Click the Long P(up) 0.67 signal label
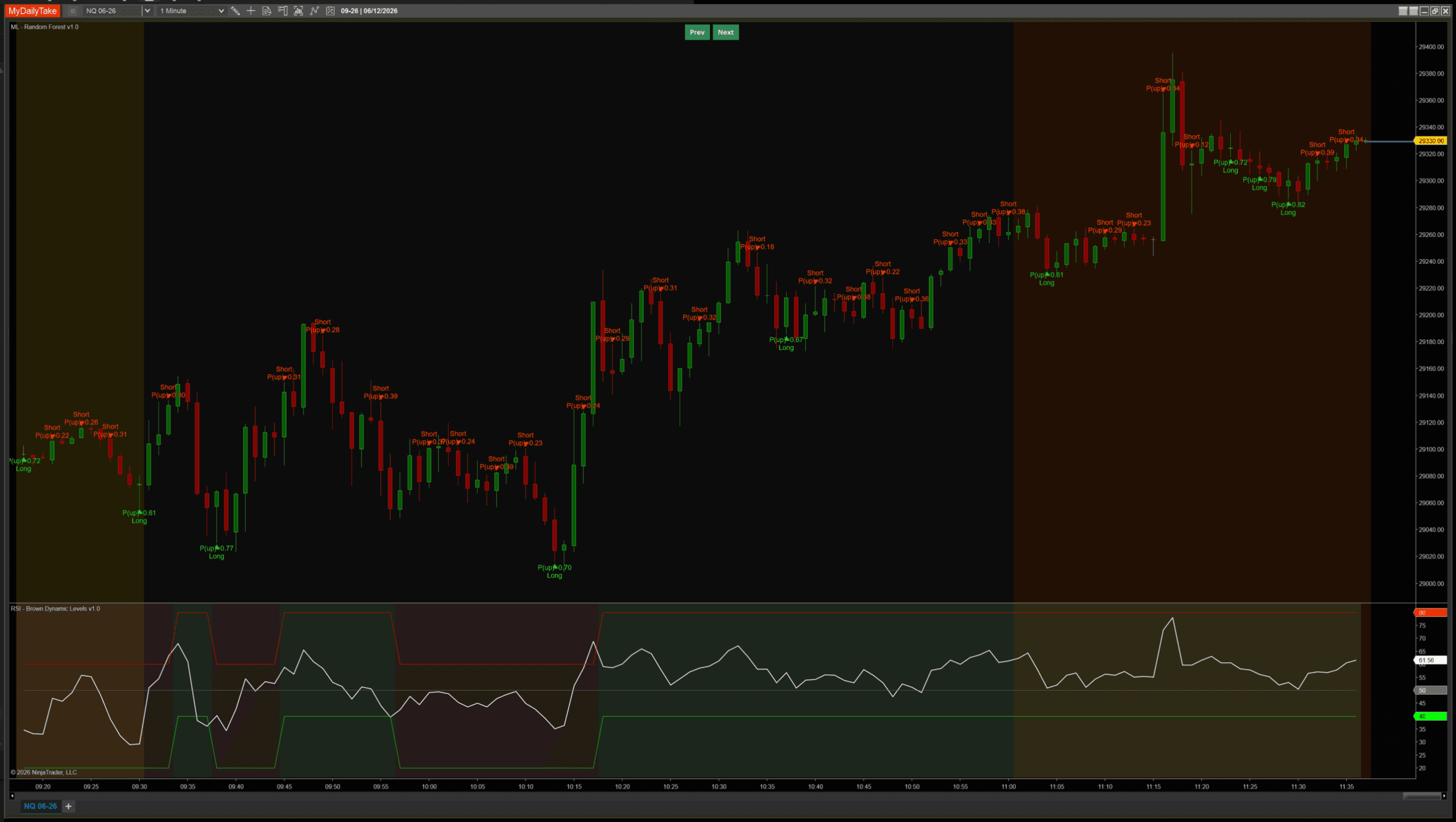The image size is (1456, 822). (786, 343)
